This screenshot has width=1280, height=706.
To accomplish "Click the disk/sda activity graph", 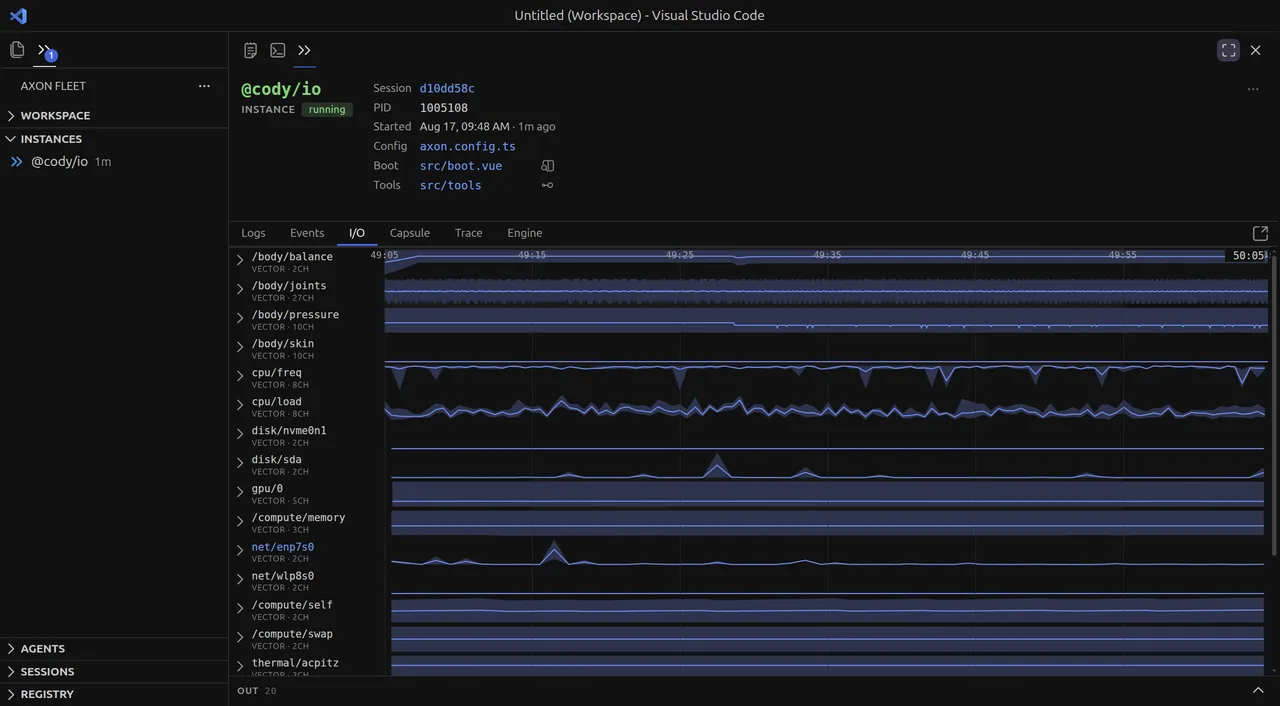I will point(827,466).
